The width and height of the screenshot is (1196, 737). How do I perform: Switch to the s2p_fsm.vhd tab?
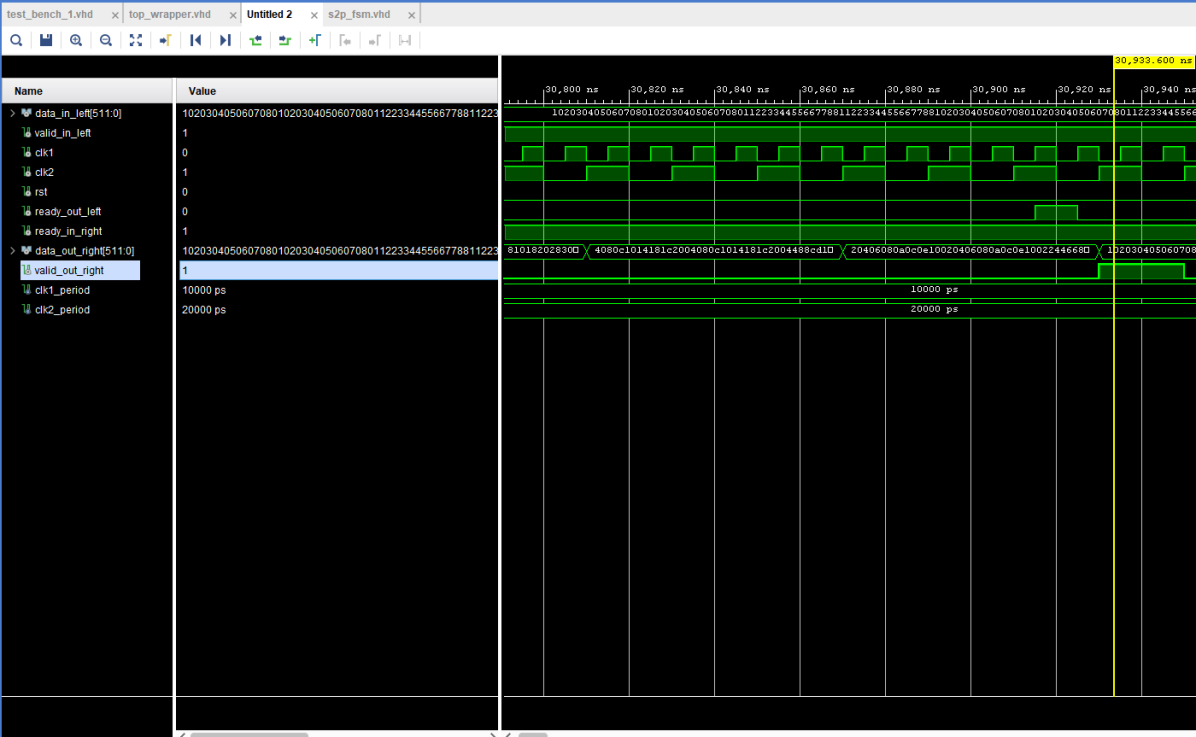[359, 14]
